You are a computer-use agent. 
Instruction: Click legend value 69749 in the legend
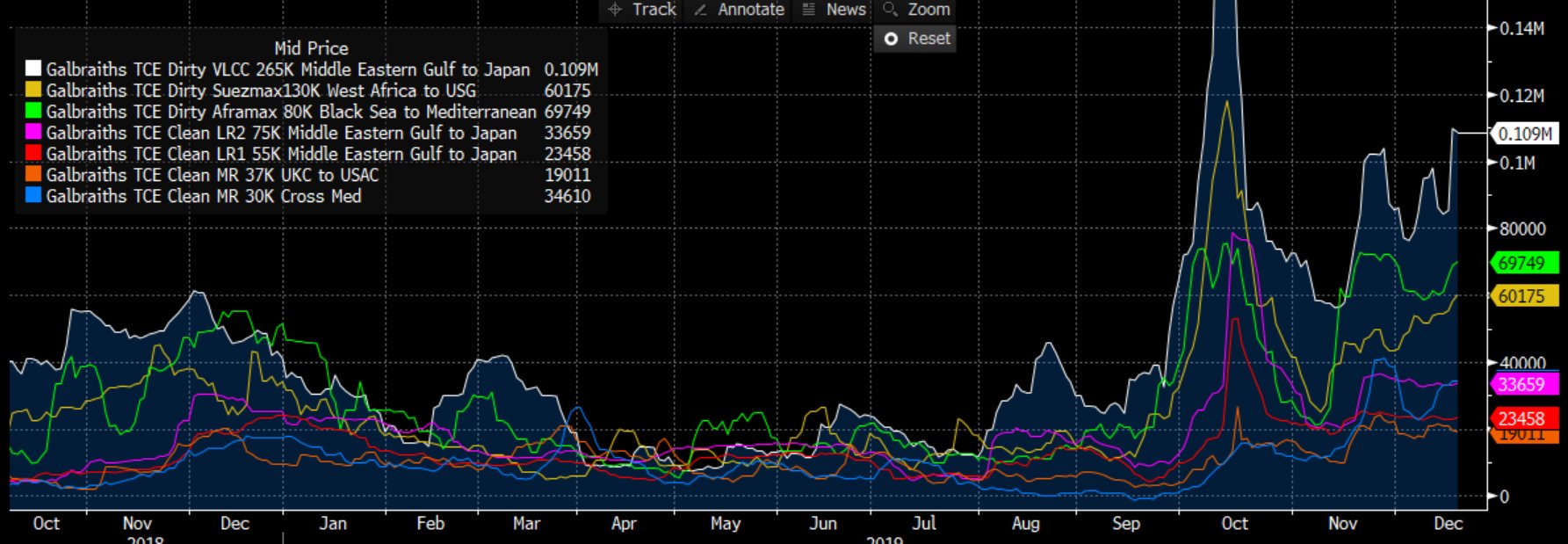(x=567, y=112)
